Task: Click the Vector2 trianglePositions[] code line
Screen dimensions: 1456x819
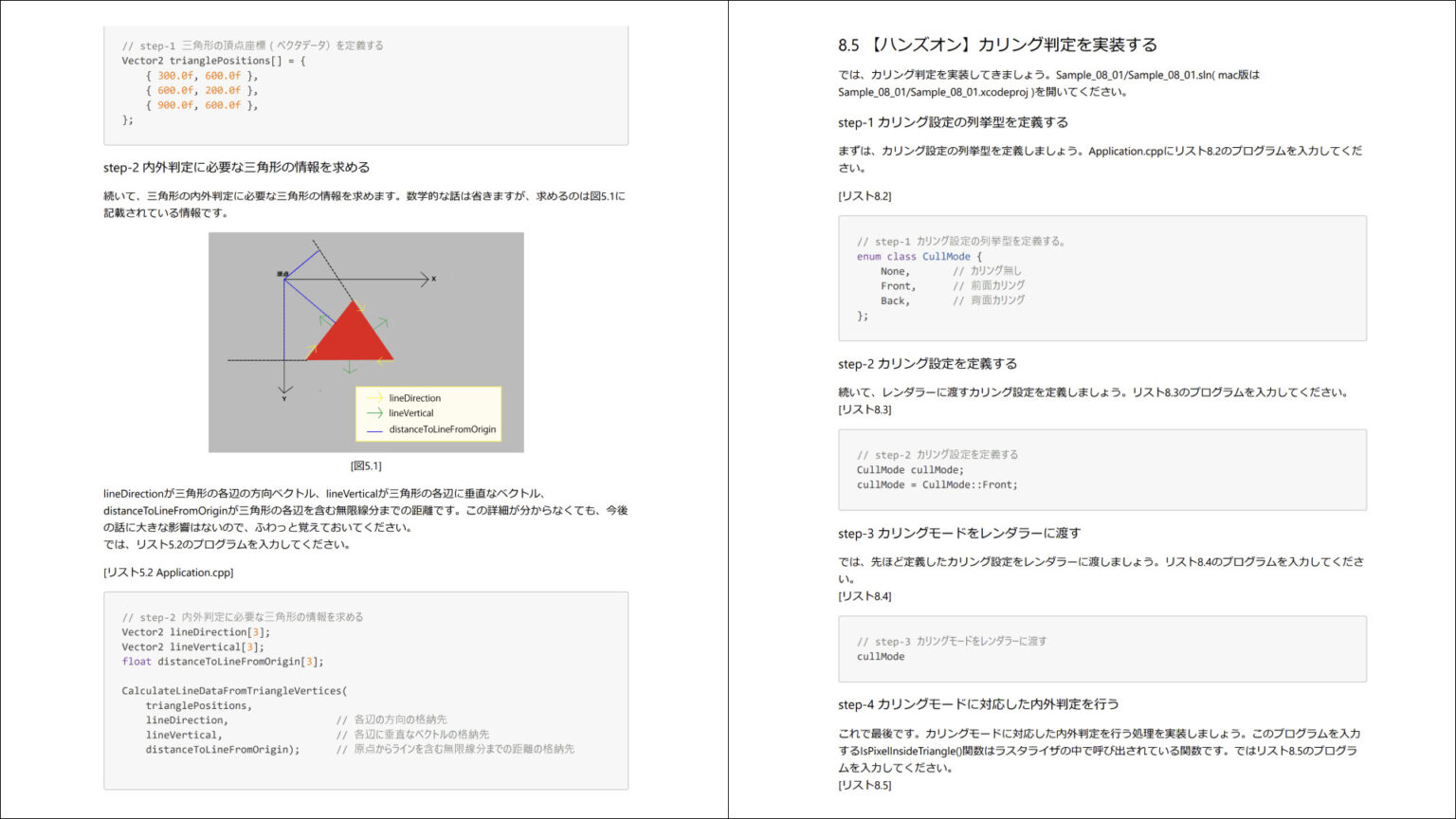Action: pos(213,61)
